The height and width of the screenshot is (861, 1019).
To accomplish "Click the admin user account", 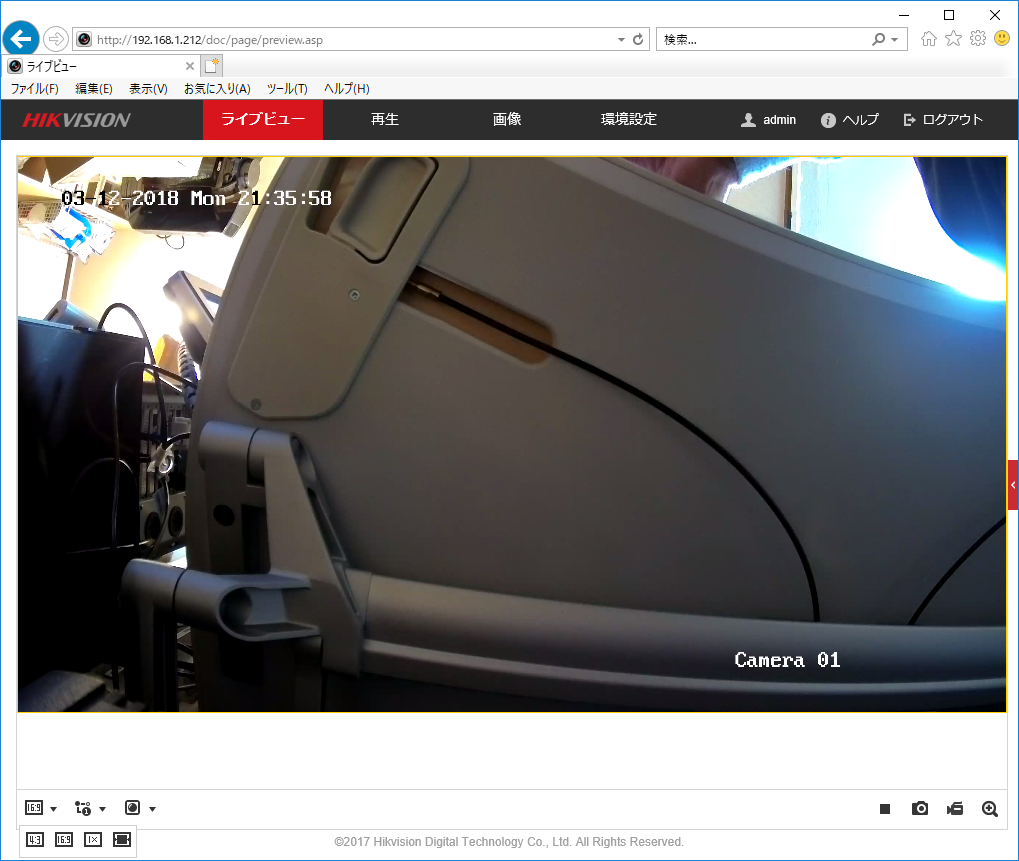I will click(x=768, y=120).
